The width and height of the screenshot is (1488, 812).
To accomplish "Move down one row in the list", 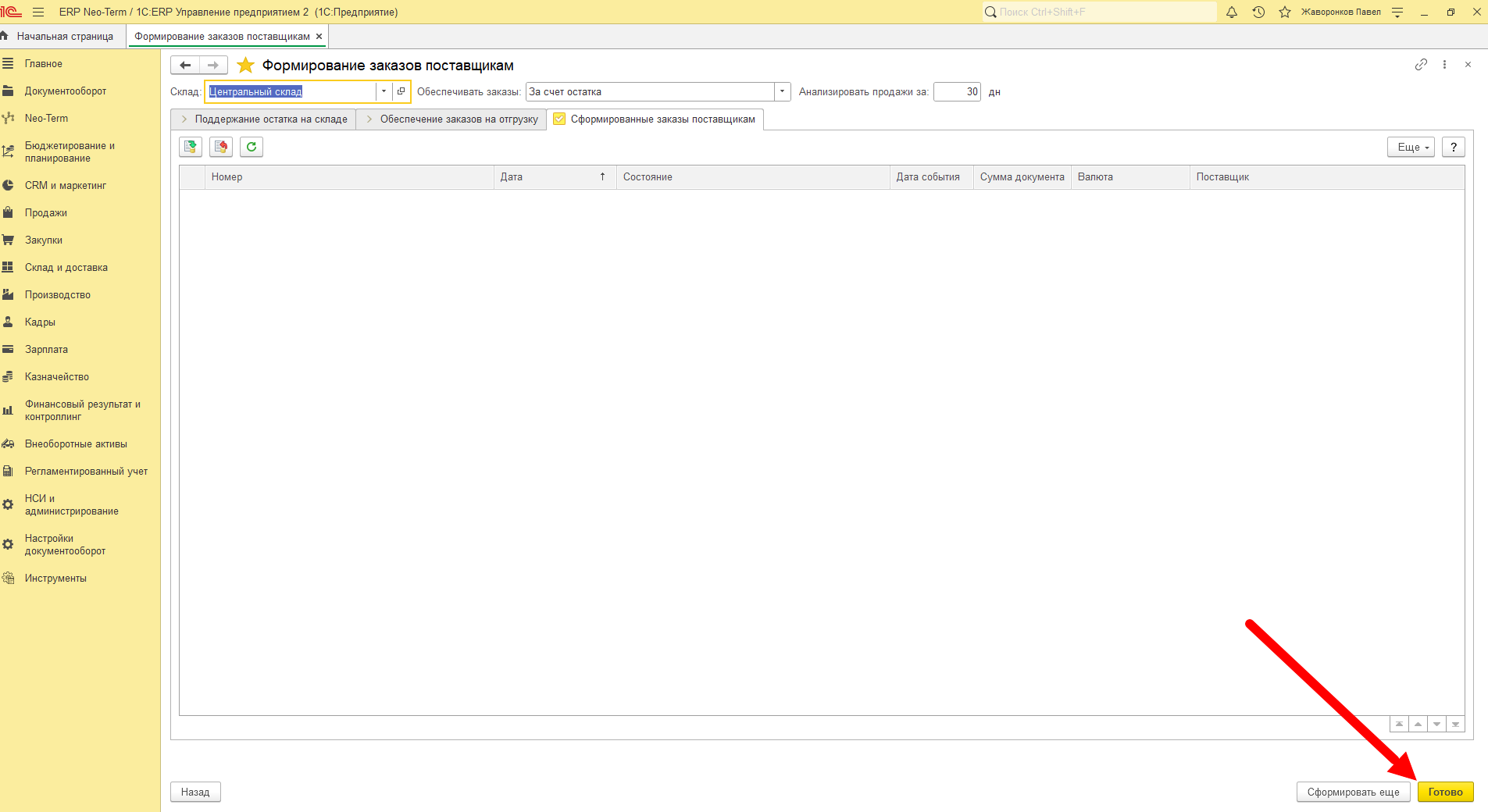I will [1436, 725].
